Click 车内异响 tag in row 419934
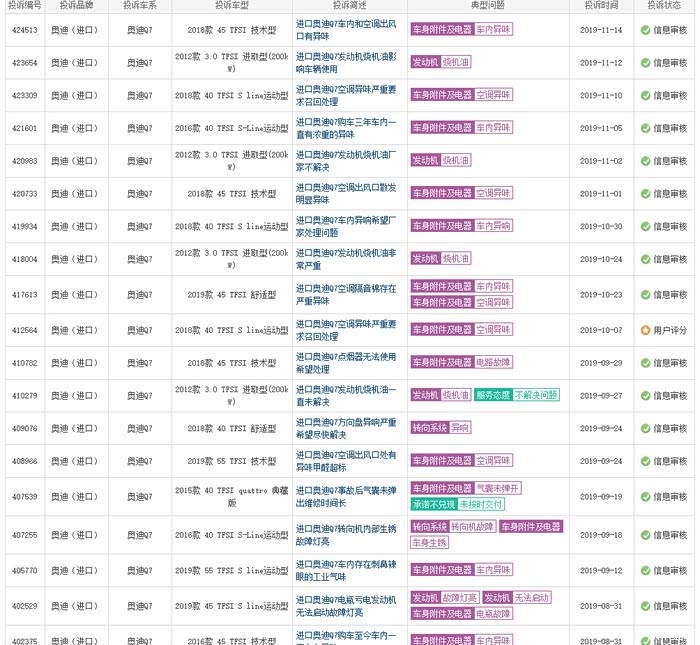Viewport: 700px width, 645px height. coord(493,225)
